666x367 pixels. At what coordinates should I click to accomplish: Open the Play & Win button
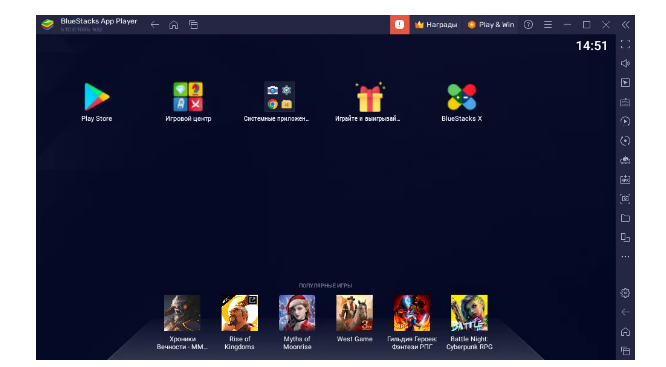pos(491,25)
